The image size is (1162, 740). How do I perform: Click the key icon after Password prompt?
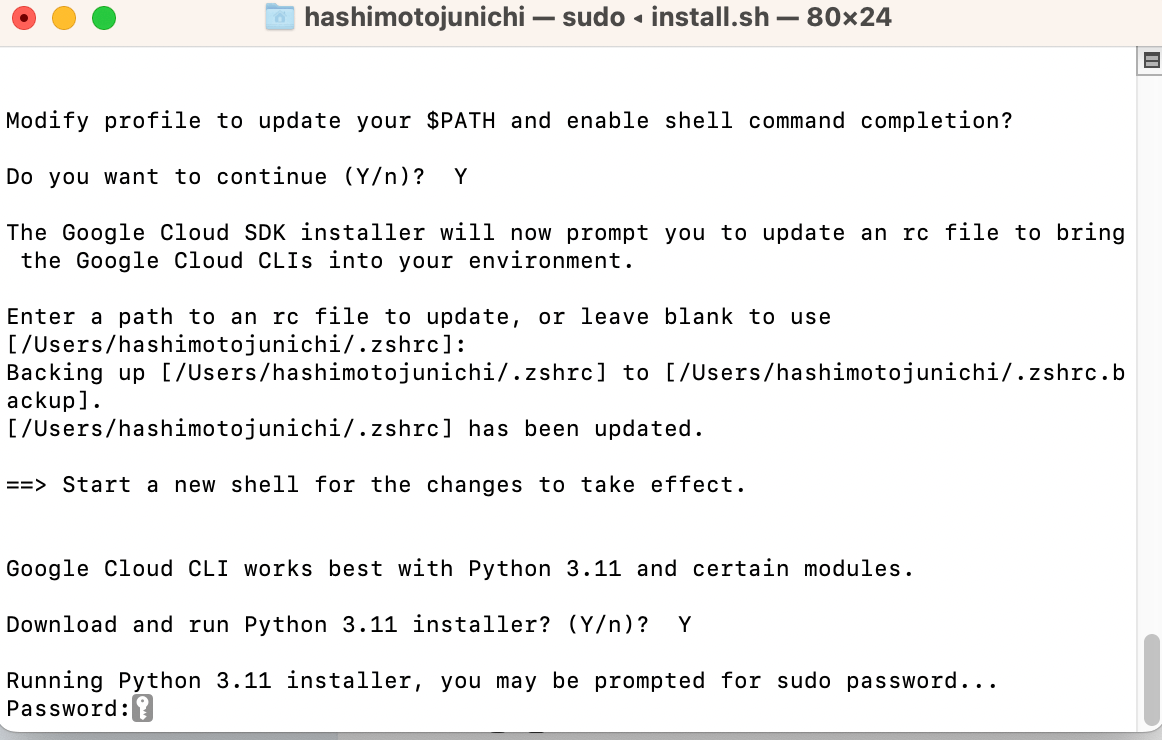pos(143,709)
